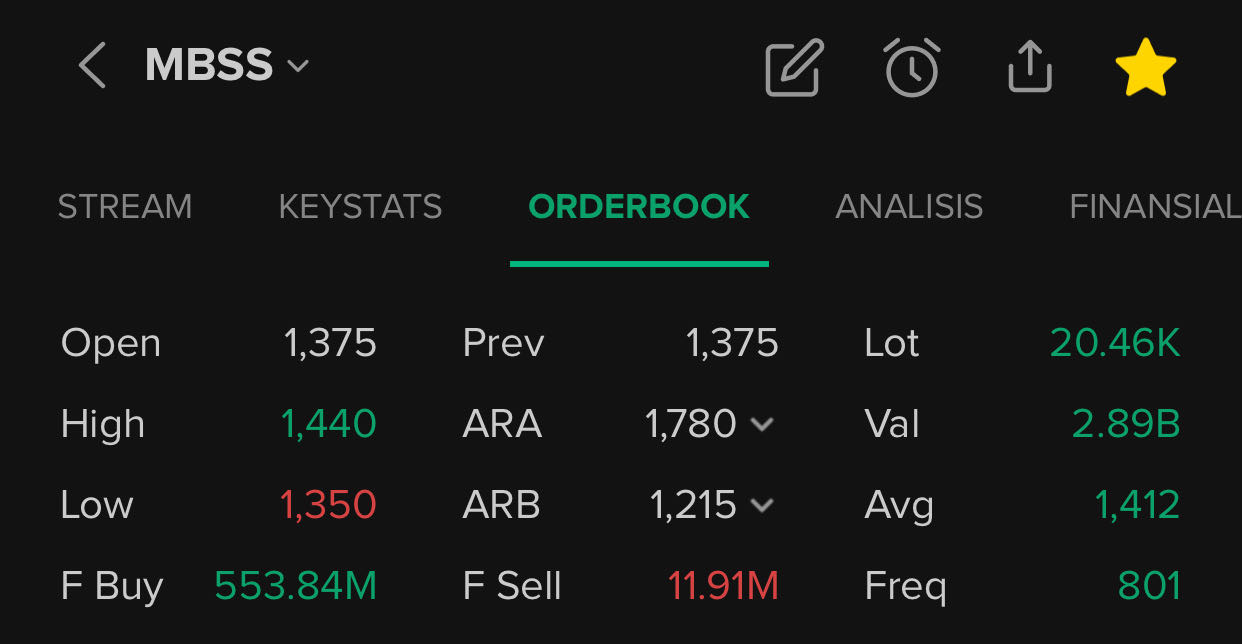Screen dimensions: 1242x644
Task: Click the Low price 1,350
Action: click(x=329, y=505)
